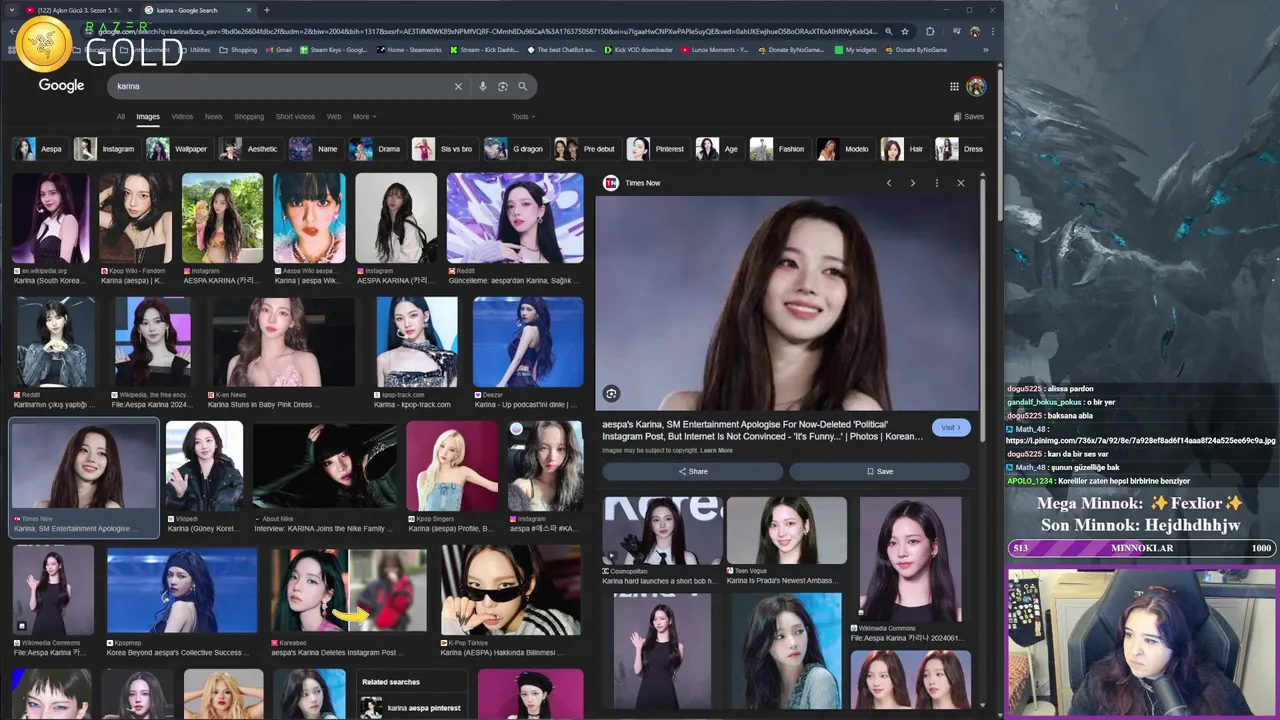Select the Drama filter chip
Viewport: 1280px width, 720px height.
click(377, 149)
